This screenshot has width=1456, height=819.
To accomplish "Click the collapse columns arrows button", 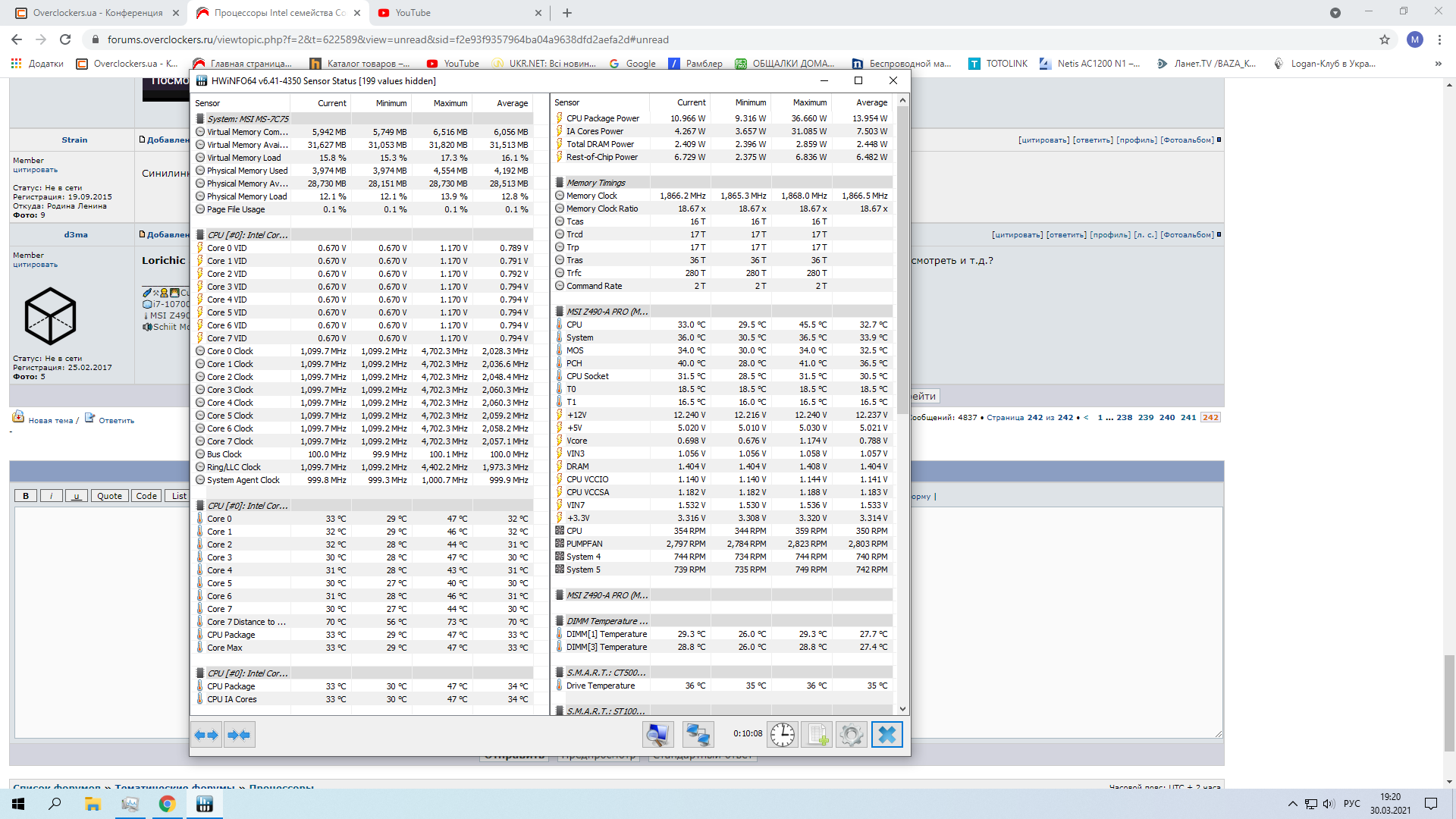I will coord(240,735).
